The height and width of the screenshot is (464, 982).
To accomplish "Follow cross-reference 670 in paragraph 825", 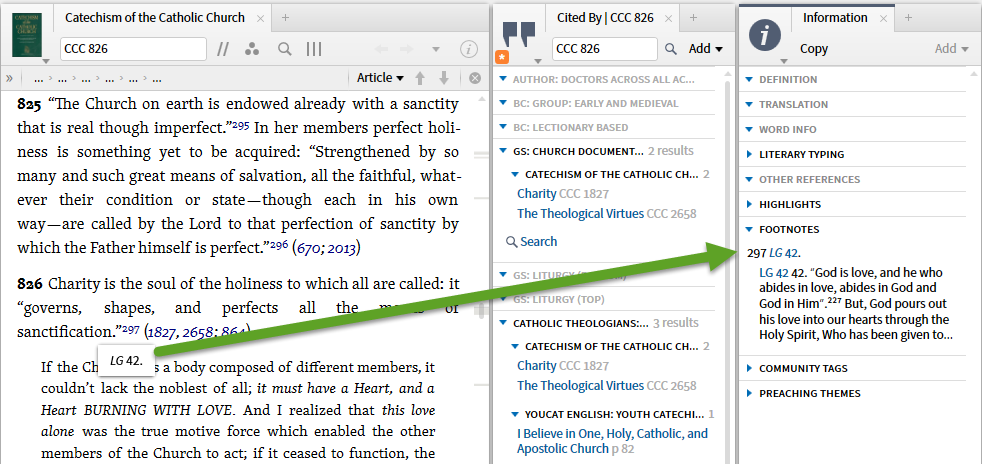I will [x=308, y=249].
